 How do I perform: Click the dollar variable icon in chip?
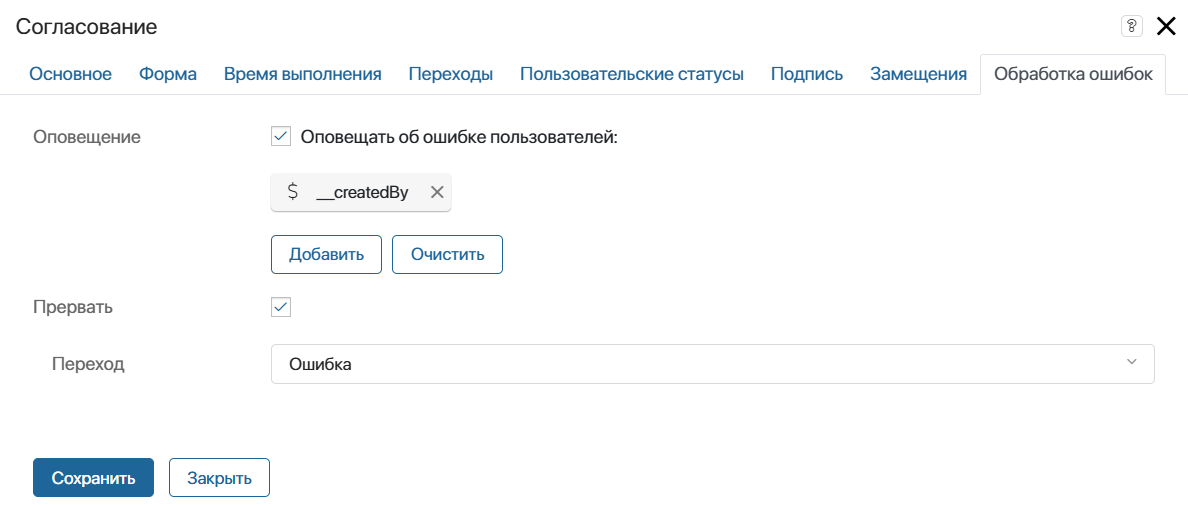[292, 192]
